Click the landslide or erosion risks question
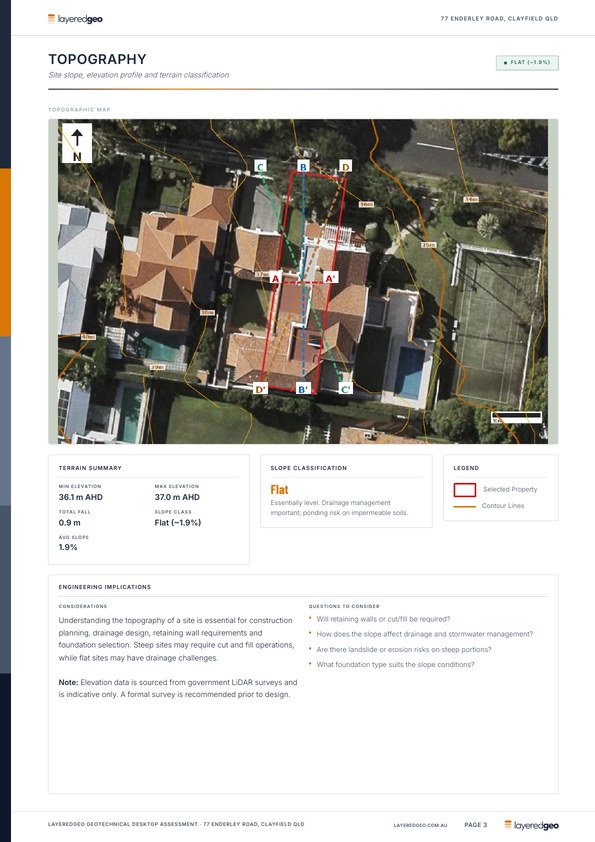 click(403, 650)
